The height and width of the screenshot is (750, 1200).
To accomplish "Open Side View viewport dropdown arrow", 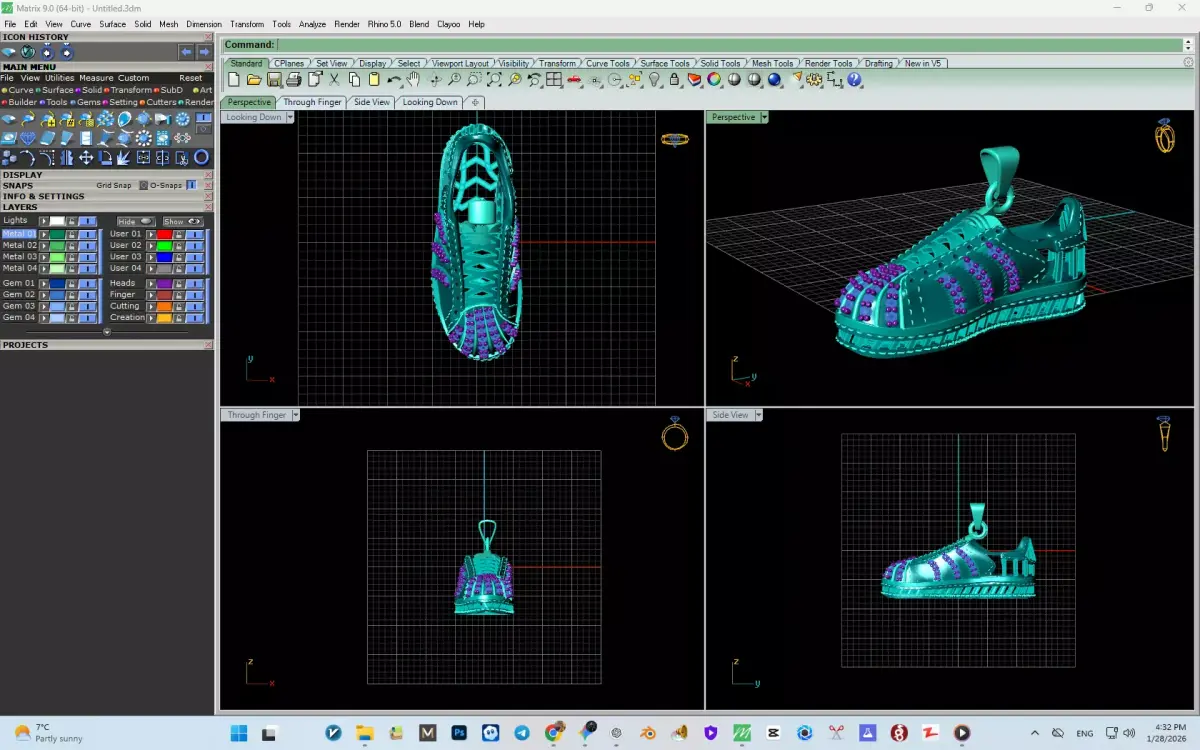I will [x=759, y=415].
